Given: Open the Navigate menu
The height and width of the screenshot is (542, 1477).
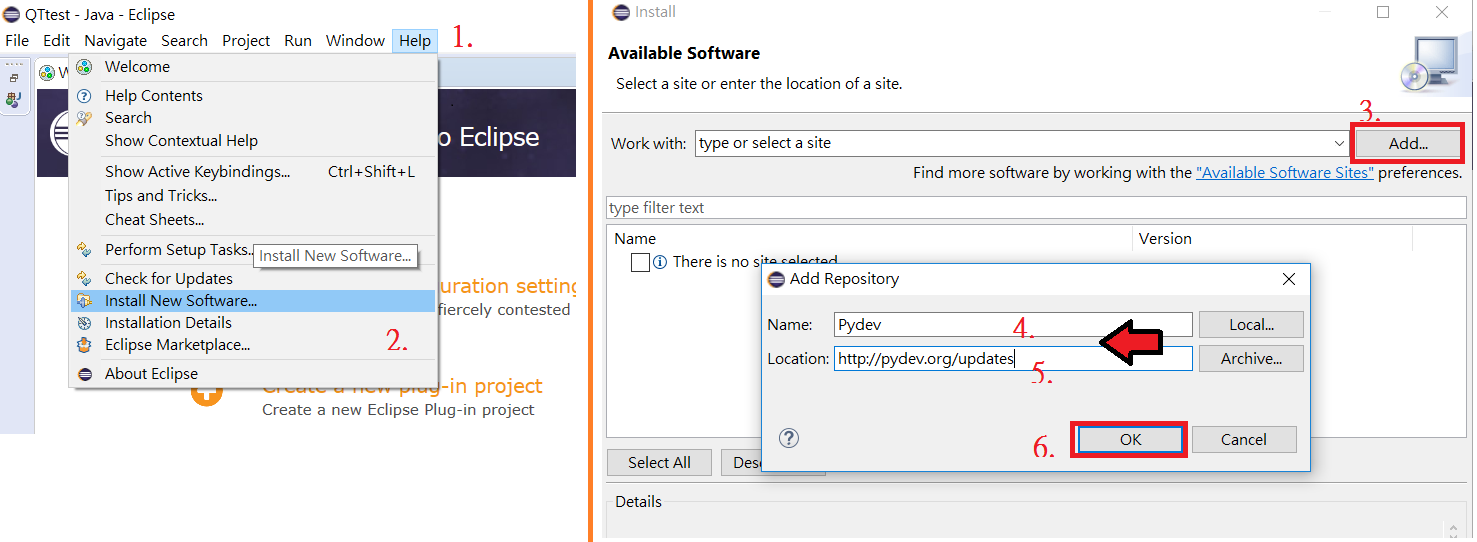Looking at the screenshot, I should pos(116,41).
